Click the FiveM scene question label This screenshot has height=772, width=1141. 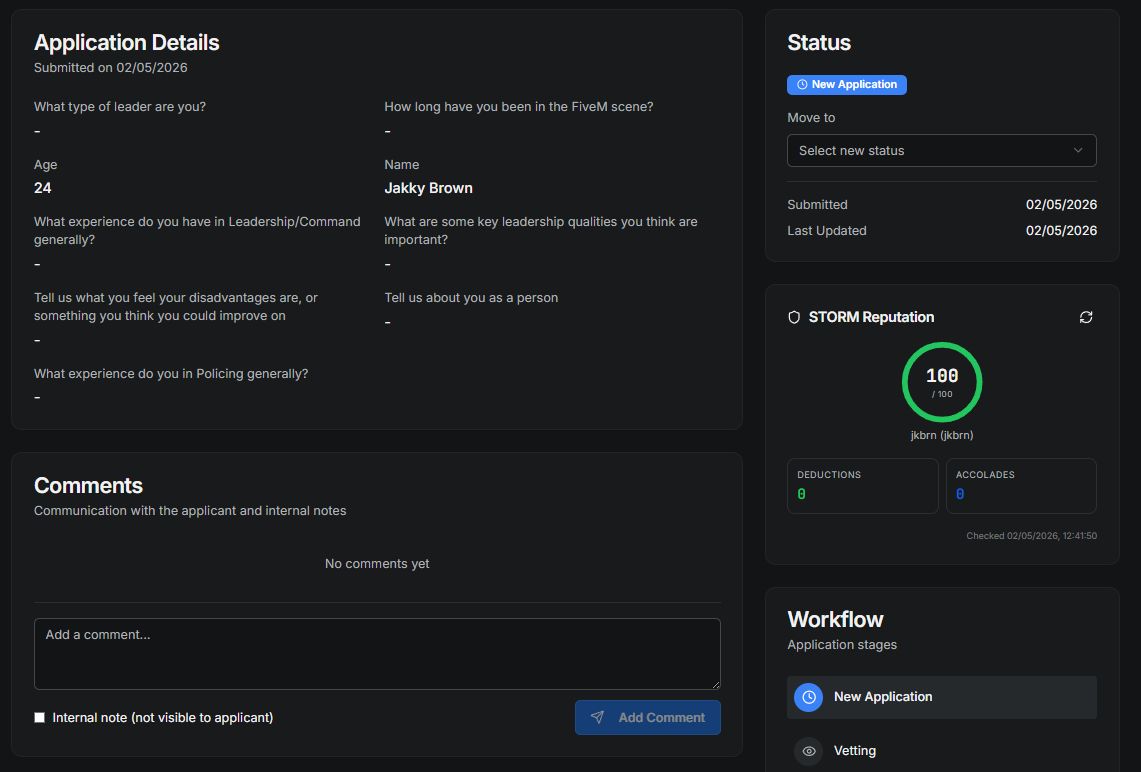coord(519,107)
